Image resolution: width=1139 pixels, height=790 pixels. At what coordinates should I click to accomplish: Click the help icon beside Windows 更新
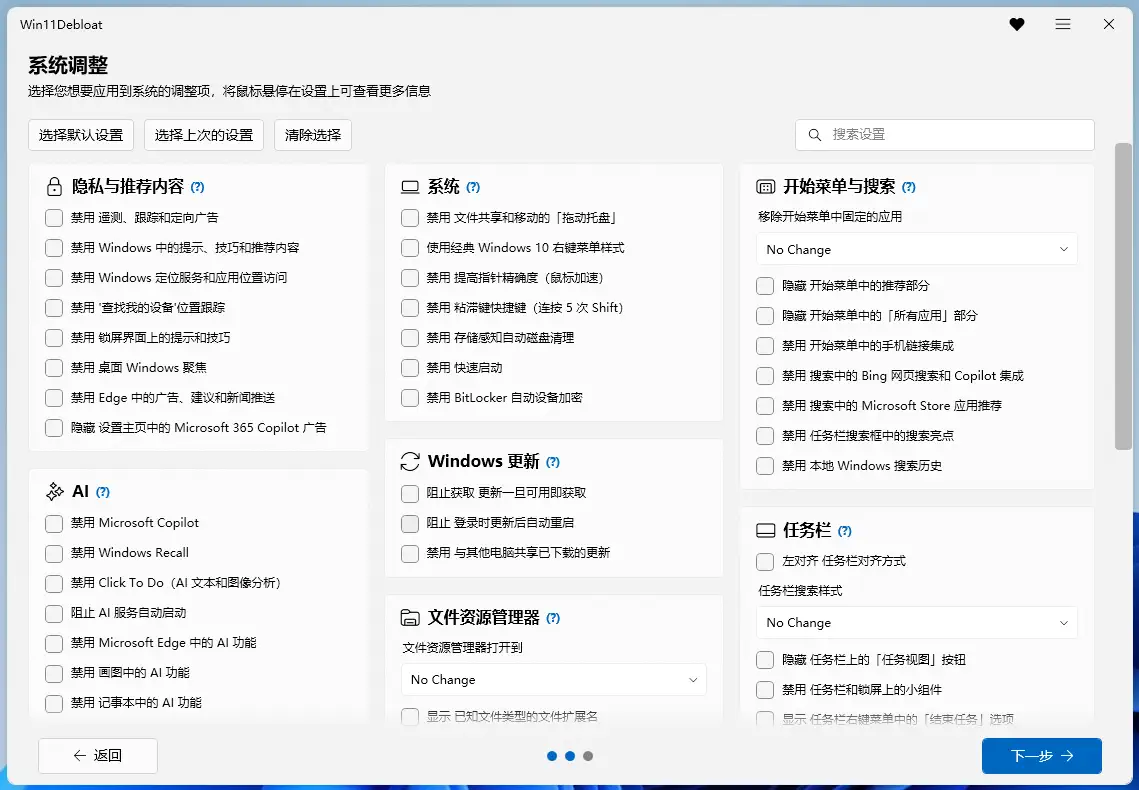553,462
